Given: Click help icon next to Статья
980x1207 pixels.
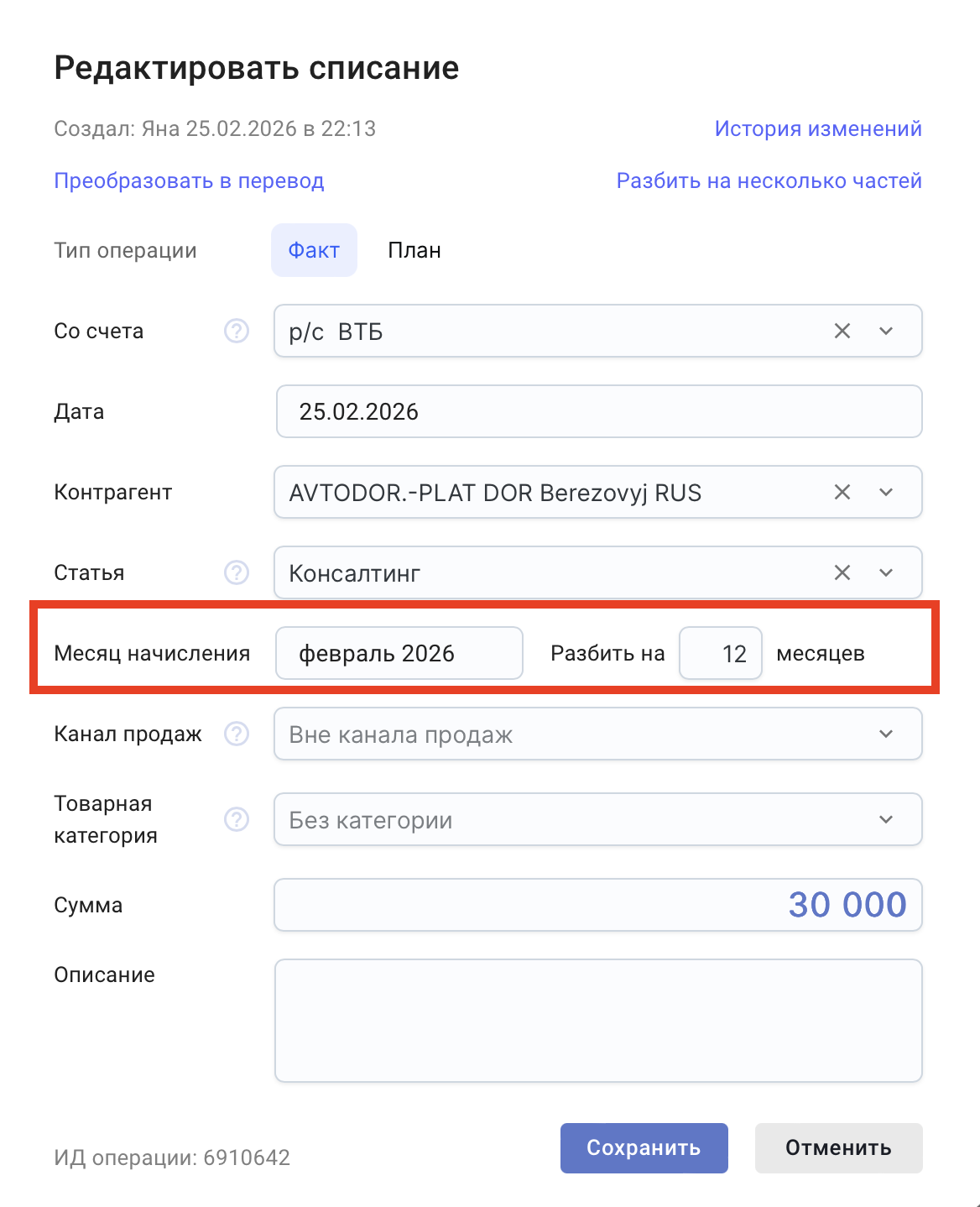Looking at the screenshot, I should 237,573.
